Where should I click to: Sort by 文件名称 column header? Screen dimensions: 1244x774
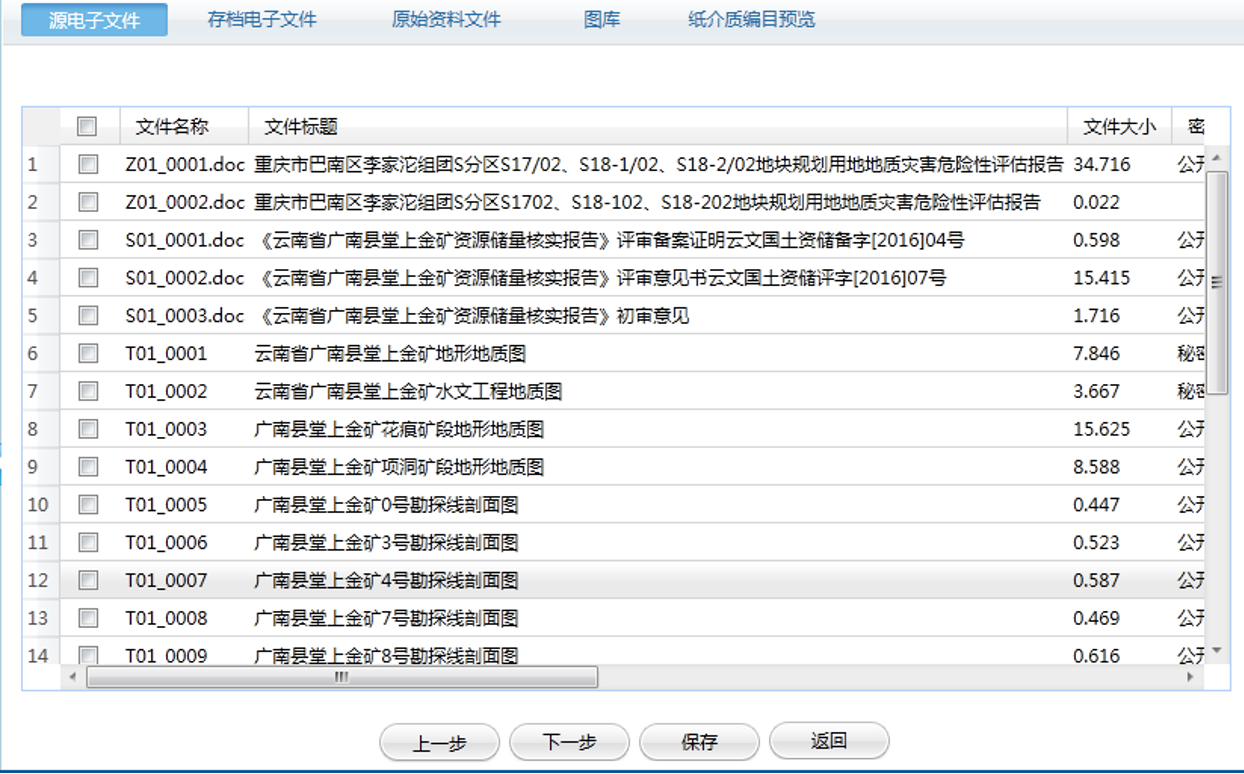pyautogui.click(x=184, y=126)
